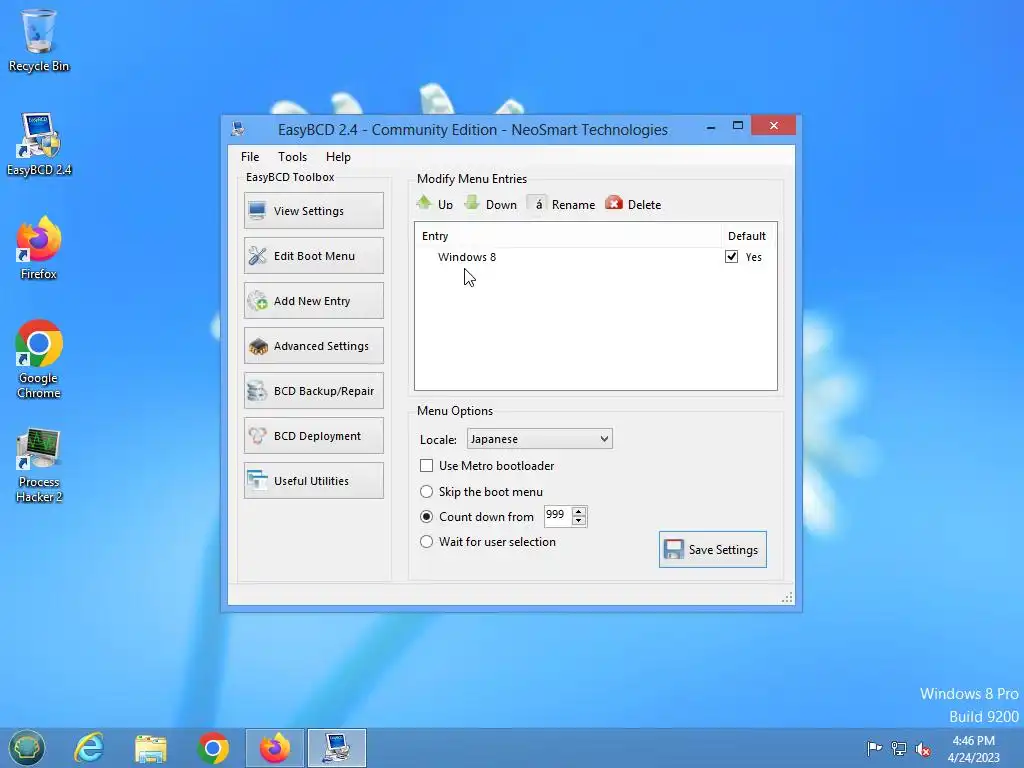Click the window resize grip icon
Screen dimensions: 1024x768
(x=787, y=597)
